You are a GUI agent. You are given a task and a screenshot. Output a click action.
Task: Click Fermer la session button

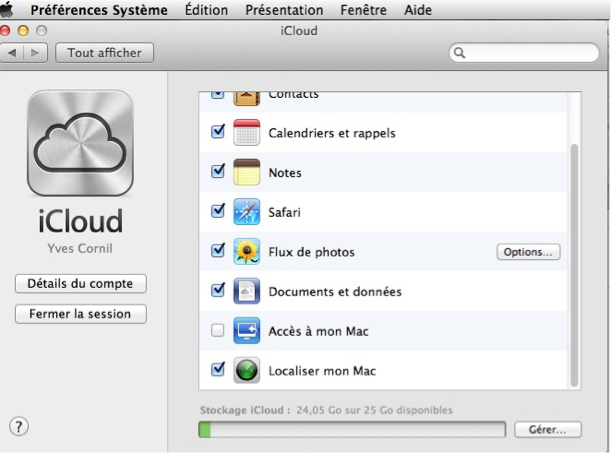click(x=81, y=314)
